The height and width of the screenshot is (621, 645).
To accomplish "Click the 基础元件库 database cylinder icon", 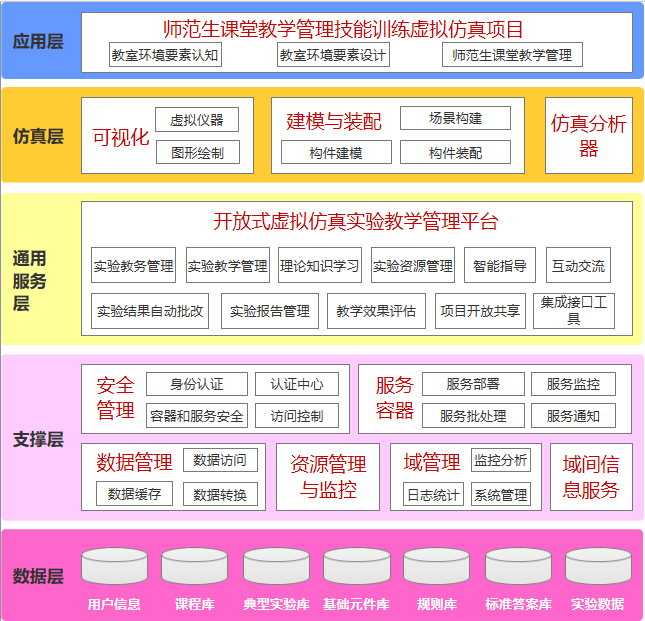I will (356, 567).
